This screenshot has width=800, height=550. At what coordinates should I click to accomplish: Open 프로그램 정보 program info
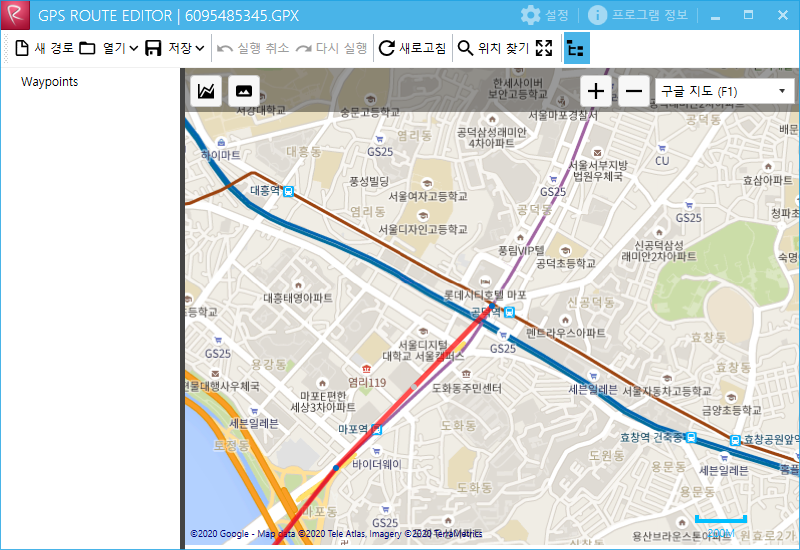click(x=649, y=15)
